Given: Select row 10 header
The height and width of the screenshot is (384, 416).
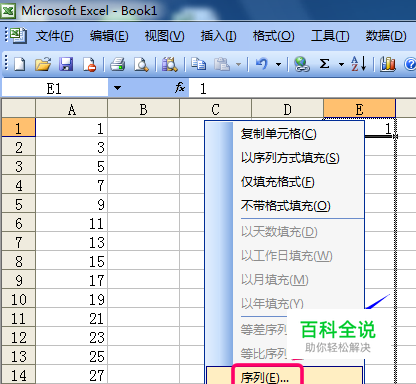Looking at the screenshot, I should (18, 299).
